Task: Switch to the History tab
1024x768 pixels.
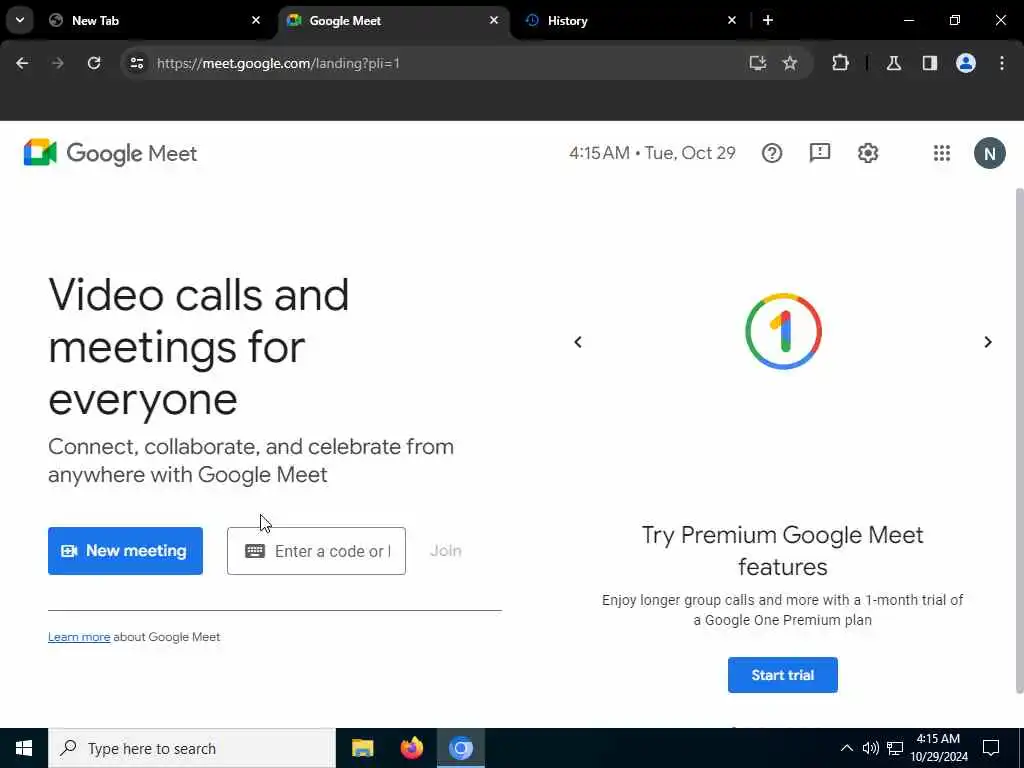Action: tap(631, 20)
